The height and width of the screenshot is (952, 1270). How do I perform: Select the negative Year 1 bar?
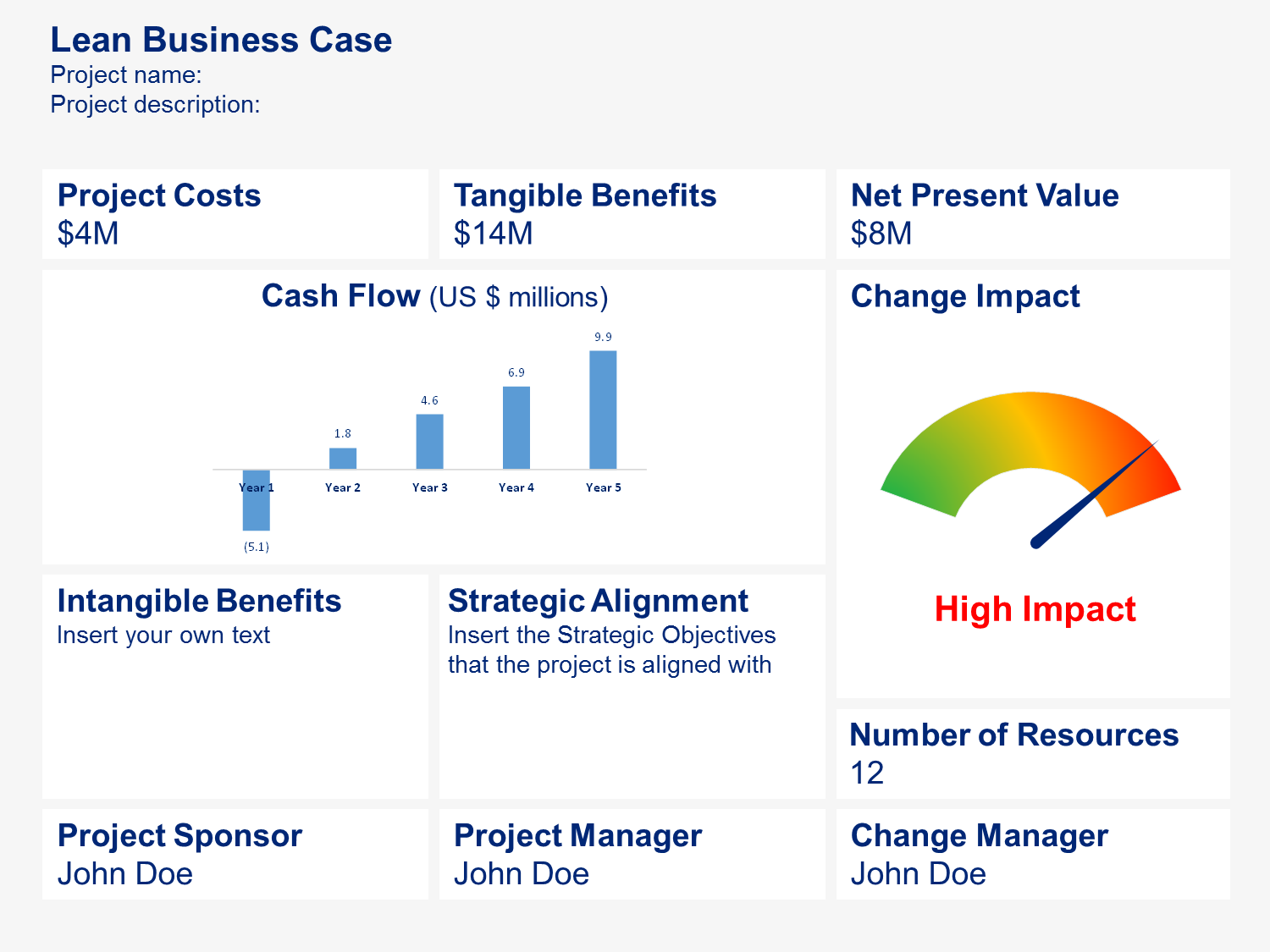click(x=257, y=500)
